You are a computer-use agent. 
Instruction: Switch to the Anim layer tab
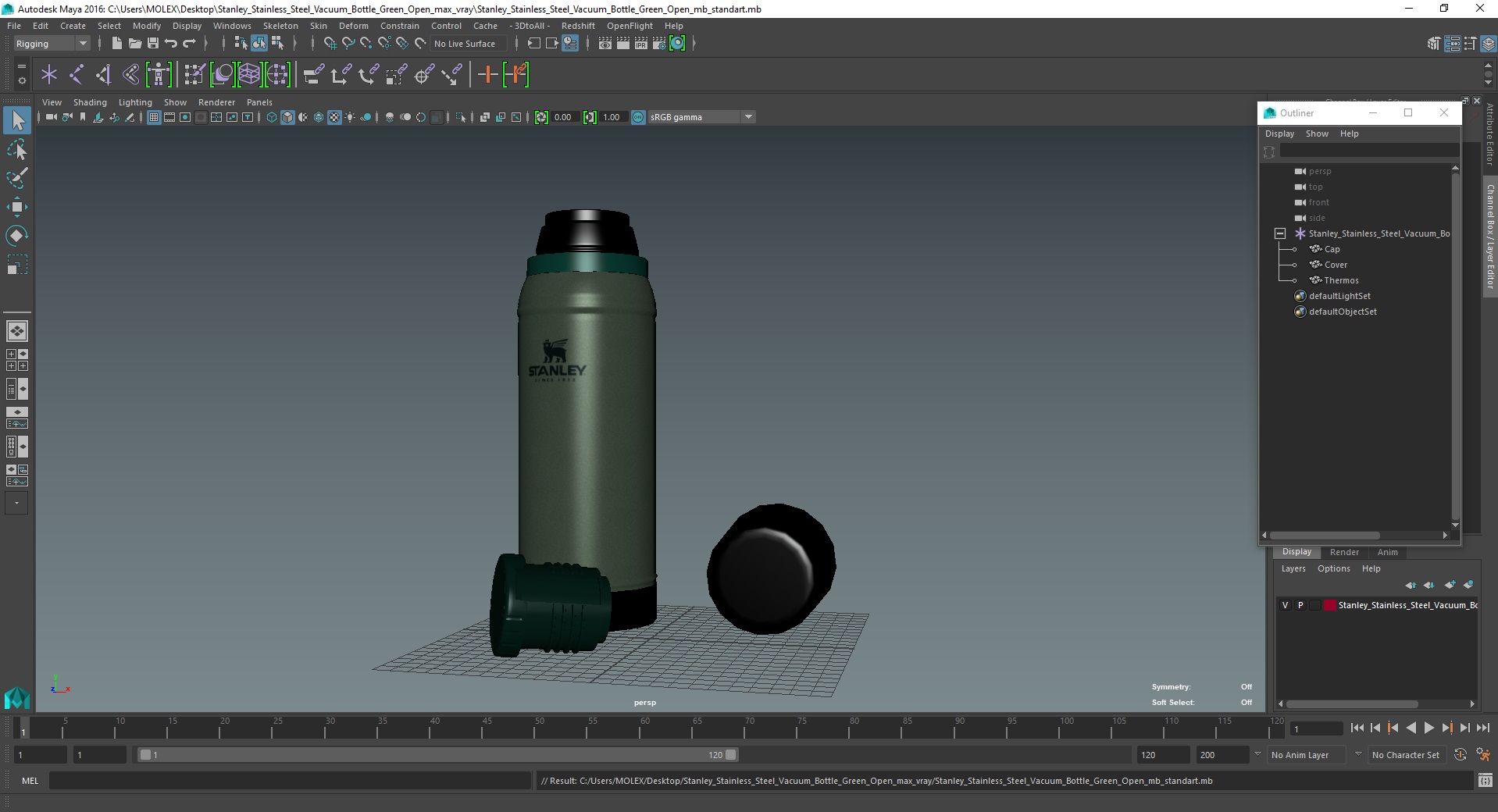coord(1387,552)
